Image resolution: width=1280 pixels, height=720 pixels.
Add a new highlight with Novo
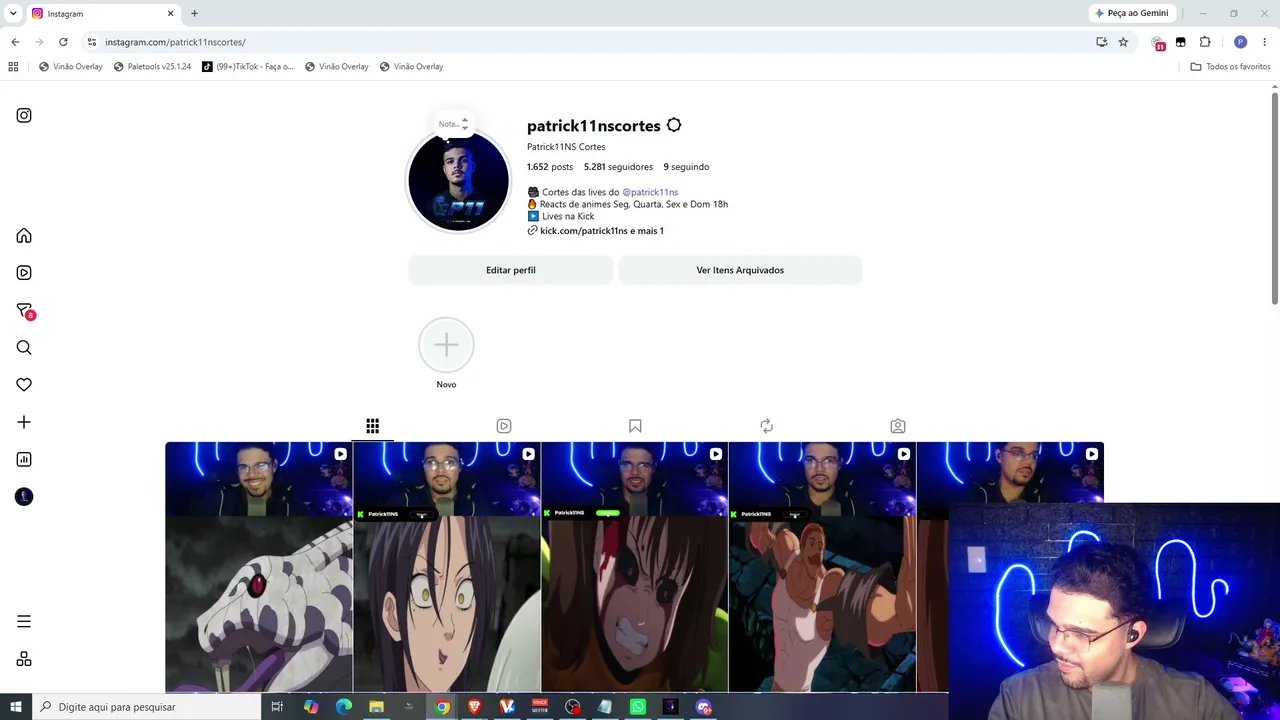pos(446,346)
